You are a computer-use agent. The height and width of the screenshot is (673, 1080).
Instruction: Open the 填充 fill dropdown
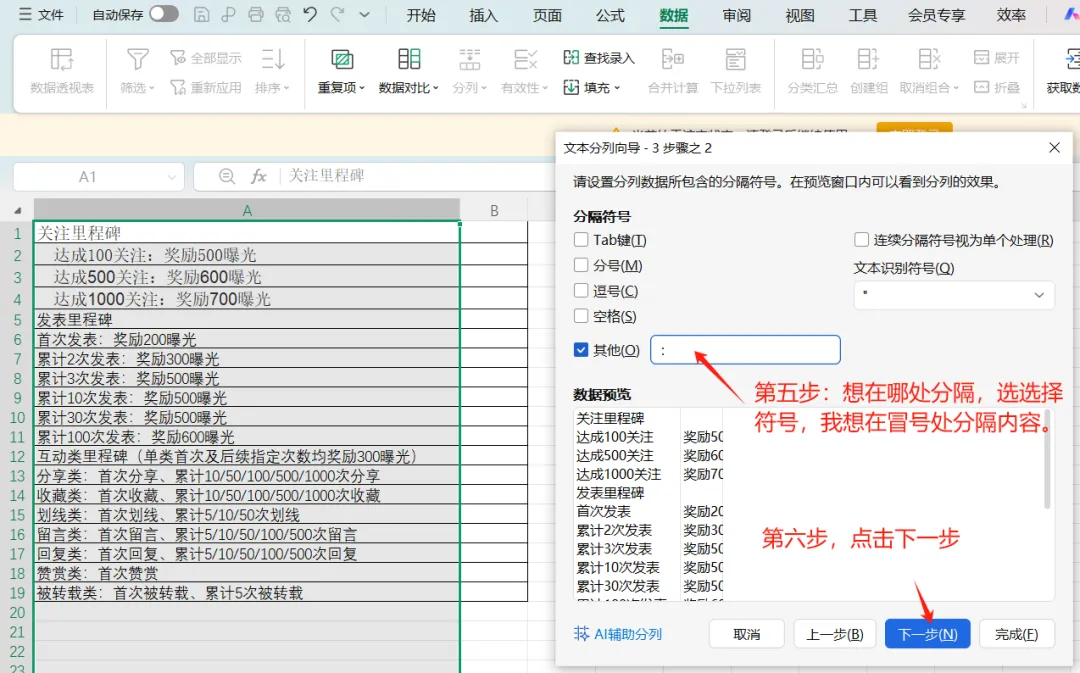pyautogui.click(x=592, y=87)
